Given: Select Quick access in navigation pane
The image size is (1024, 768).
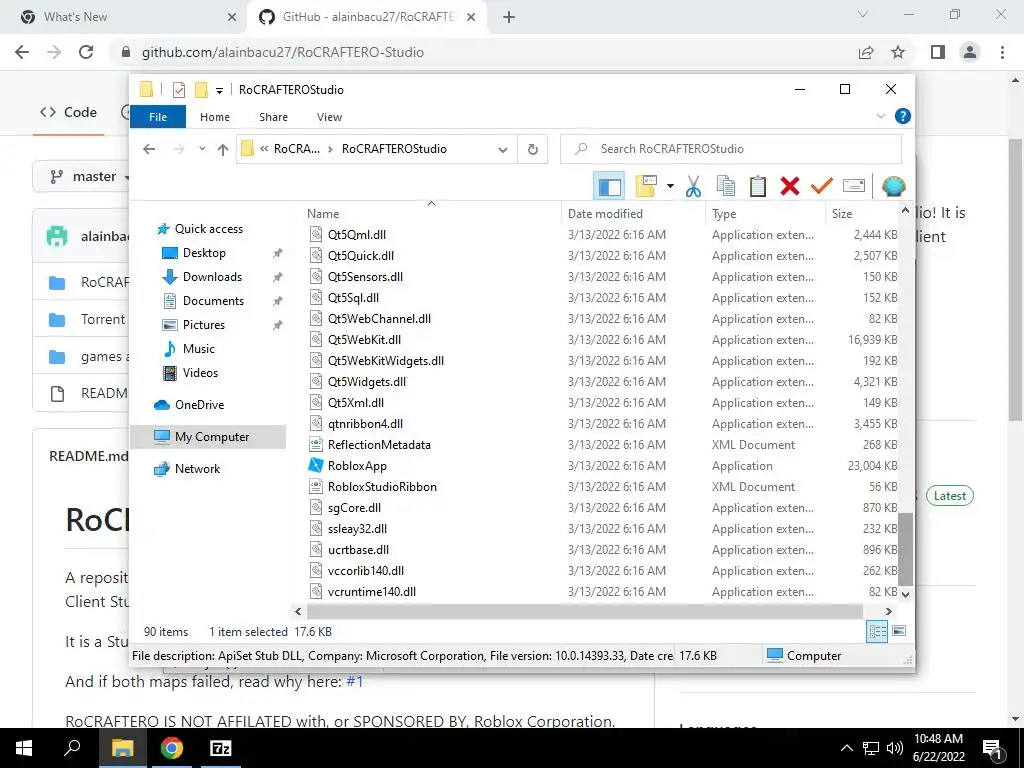Looking at the screenshot, I should (208, 229).
